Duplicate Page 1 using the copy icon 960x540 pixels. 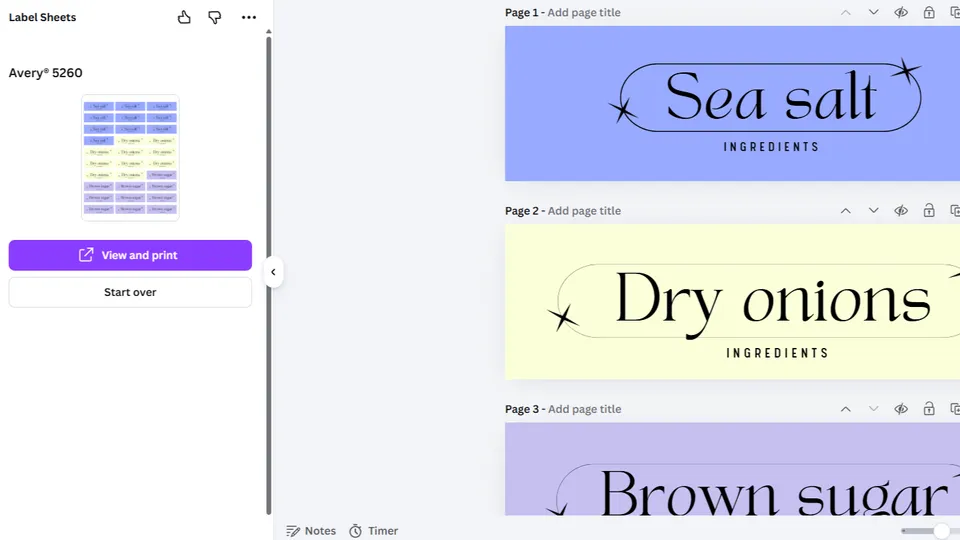point(954,12)
